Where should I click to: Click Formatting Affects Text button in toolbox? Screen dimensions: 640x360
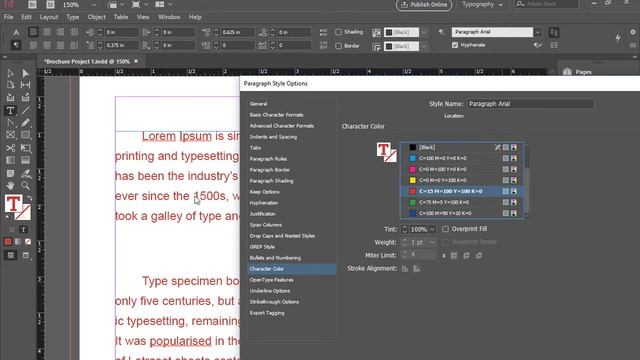click(23, 230)
